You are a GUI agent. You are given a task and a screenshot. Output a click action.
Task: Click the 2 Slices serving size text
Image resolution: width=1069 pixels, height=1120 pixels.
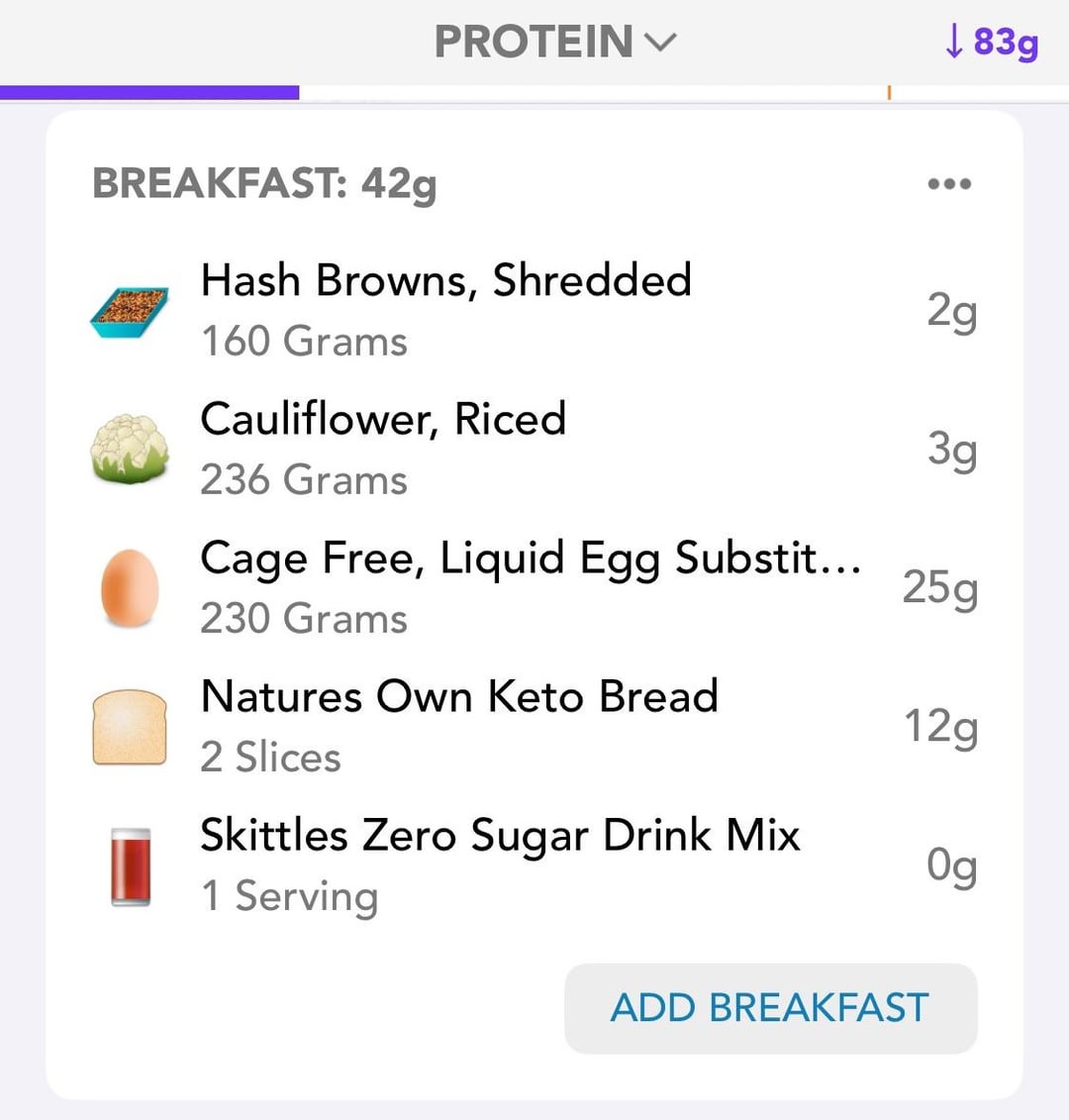point(270,757)
